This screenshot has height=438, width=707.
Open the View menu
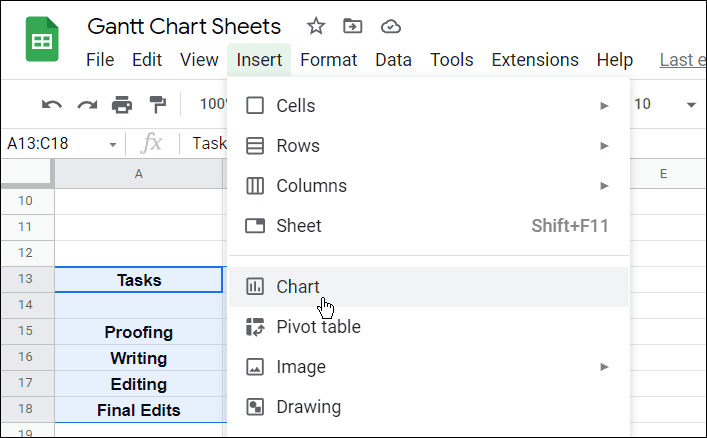199,60
